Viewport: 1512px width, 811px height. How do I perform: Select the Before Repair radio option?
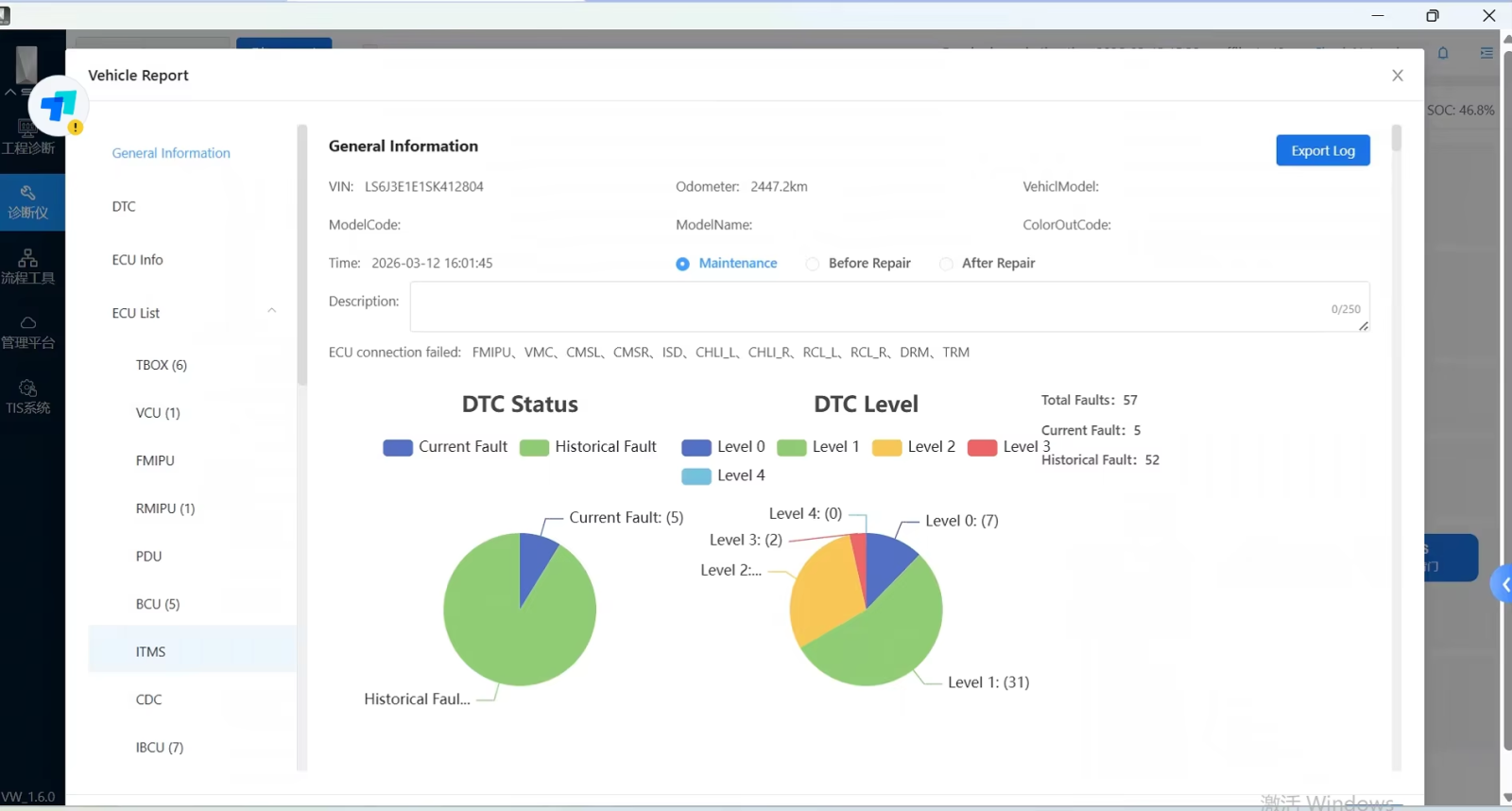click(x=812, y=264)
